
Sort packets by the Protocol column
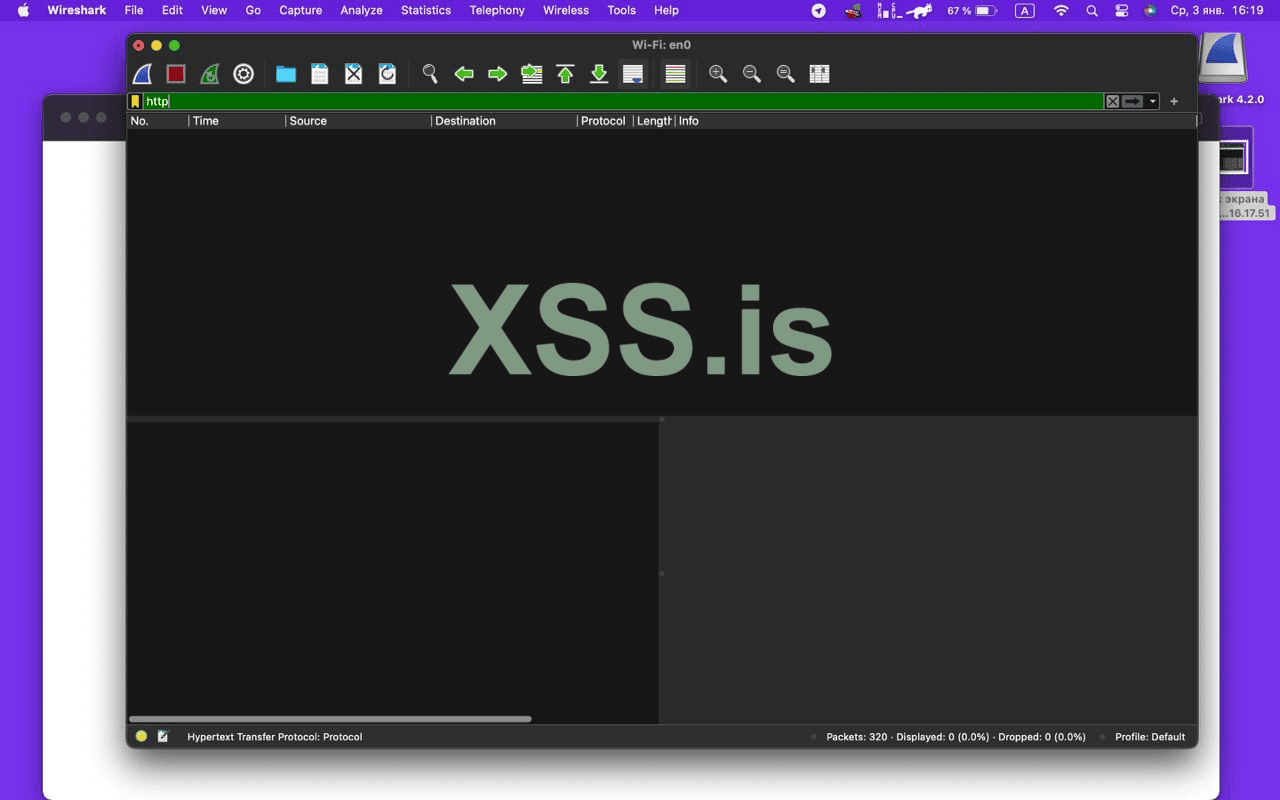605,121
